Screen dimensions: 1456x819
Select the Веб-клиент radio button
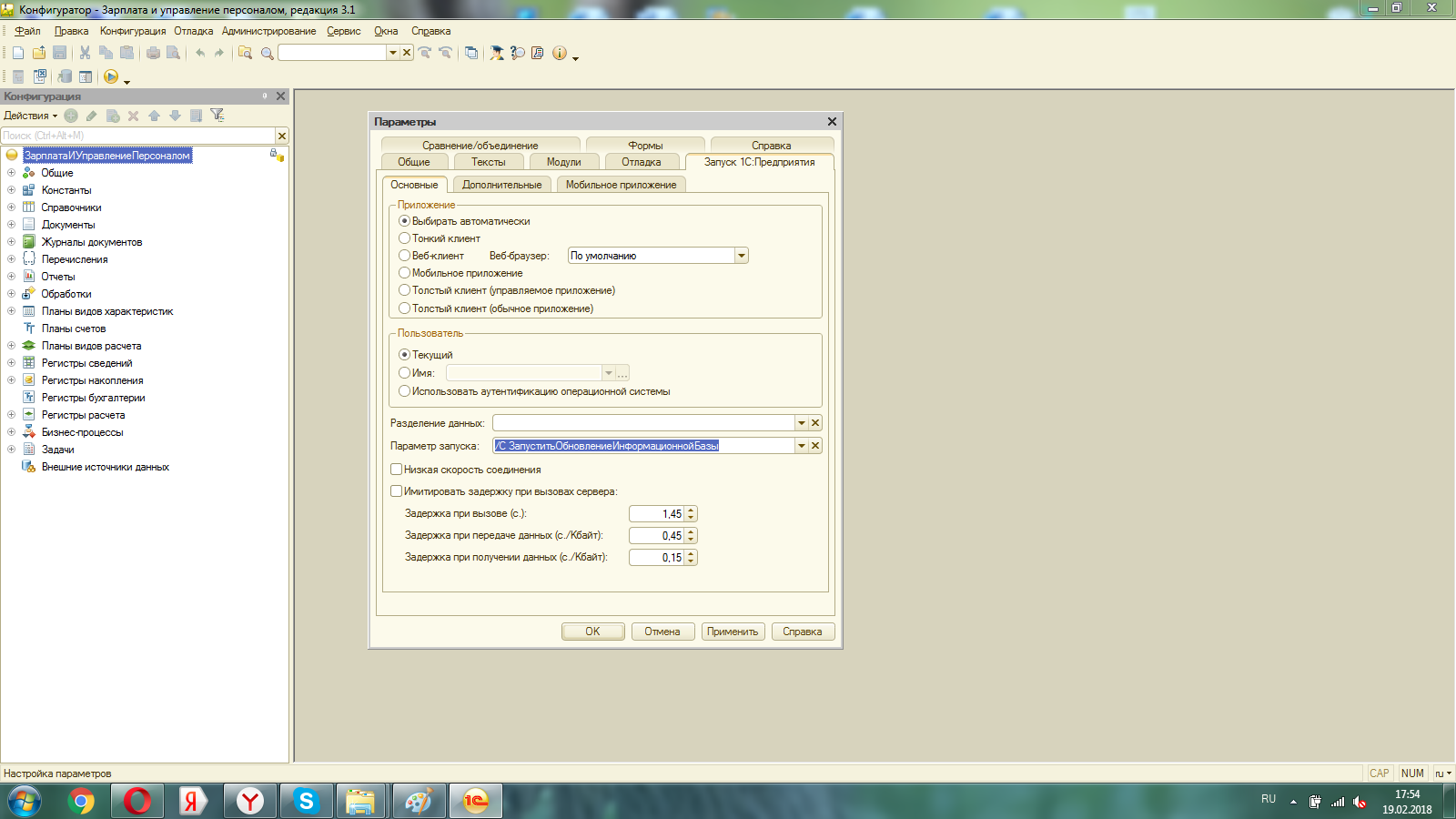(x=405, y=256)
